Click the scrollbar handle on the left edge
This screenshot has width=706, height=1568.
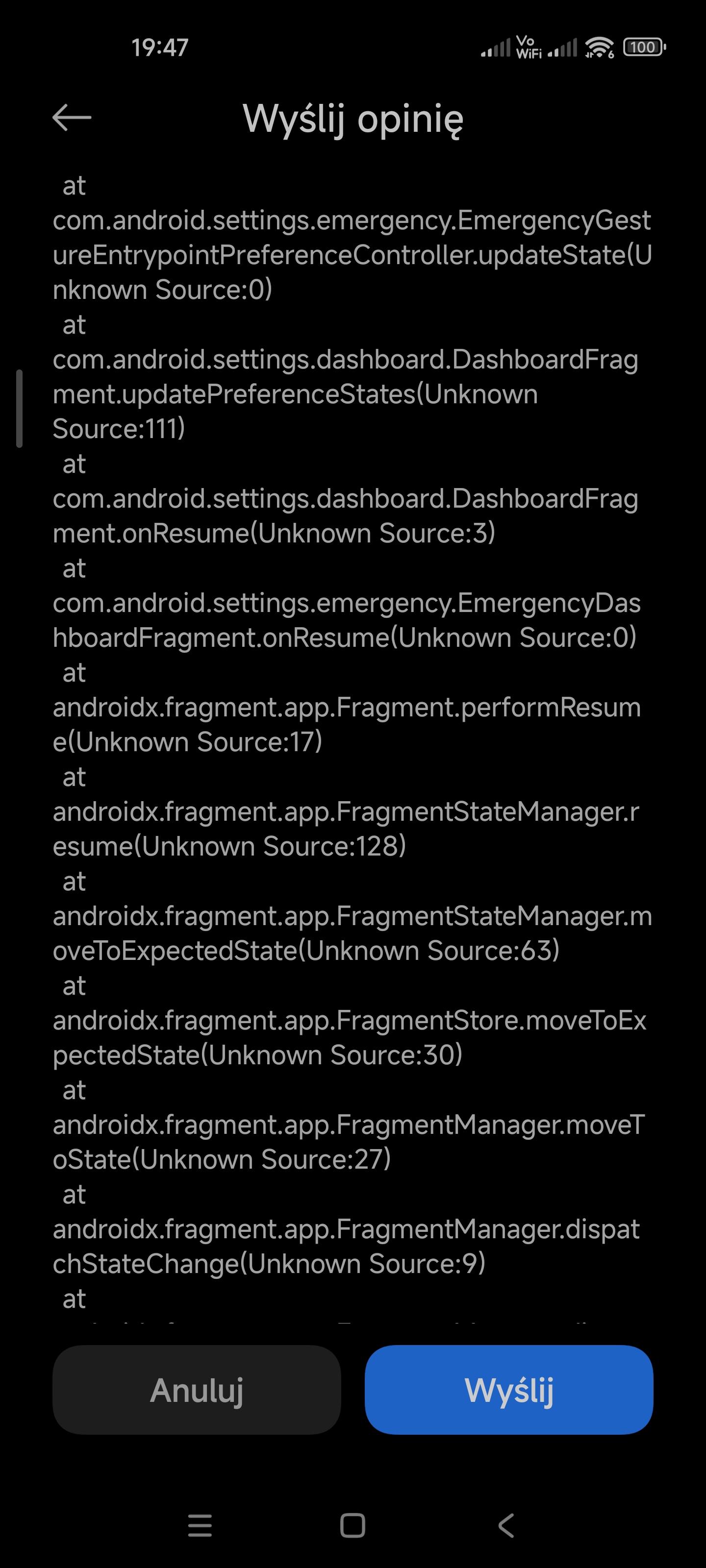click(x=20, y=409)
